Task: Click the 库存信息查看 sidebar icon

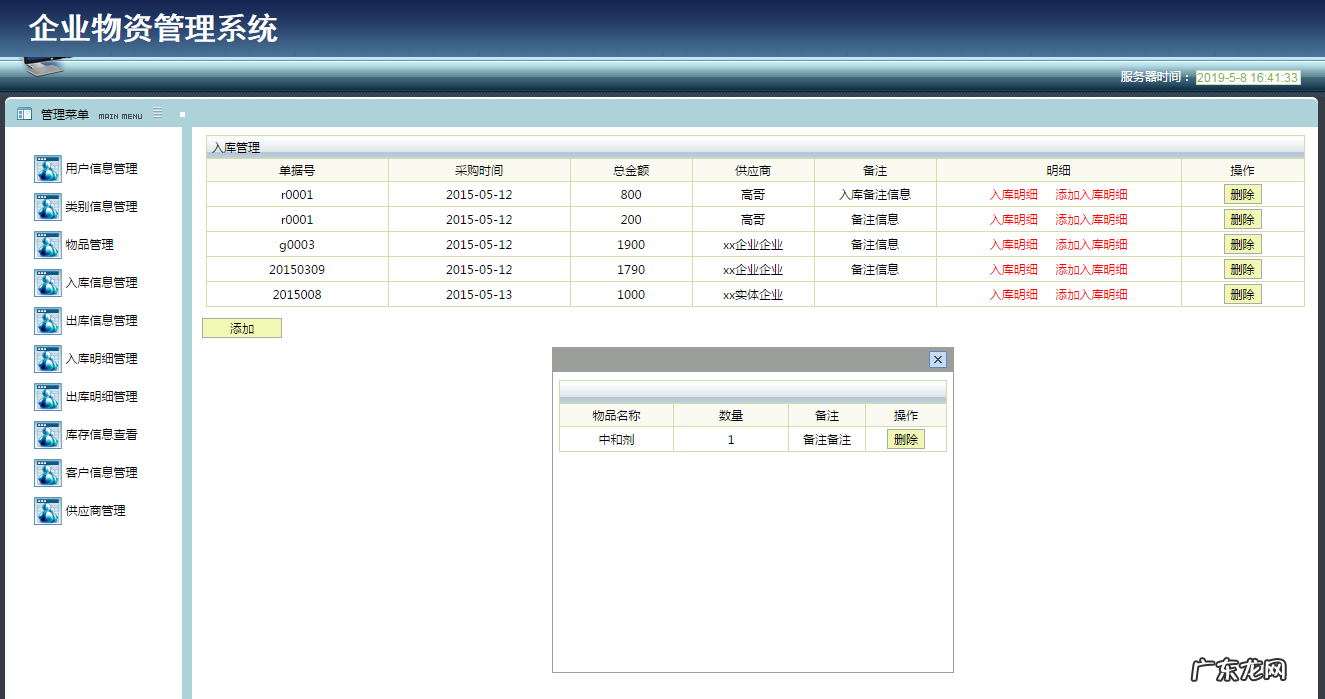Action: point(47,435)
